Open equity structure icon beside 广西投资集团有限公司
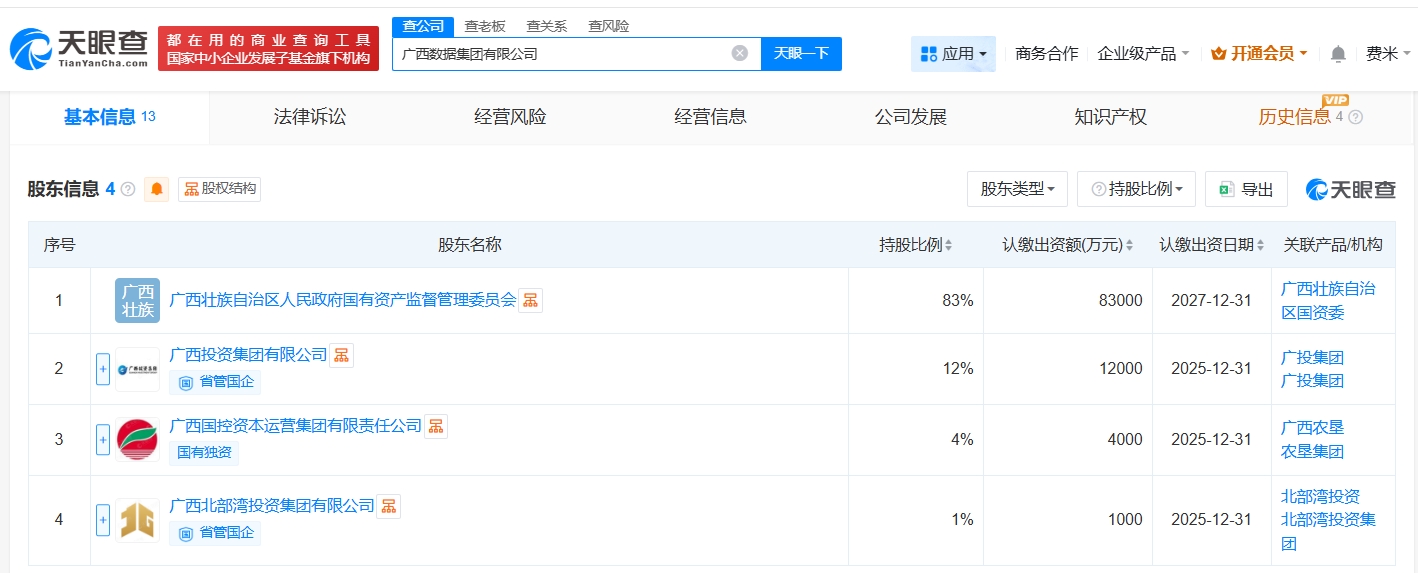 pyautogui.click(x=342, y=355)
